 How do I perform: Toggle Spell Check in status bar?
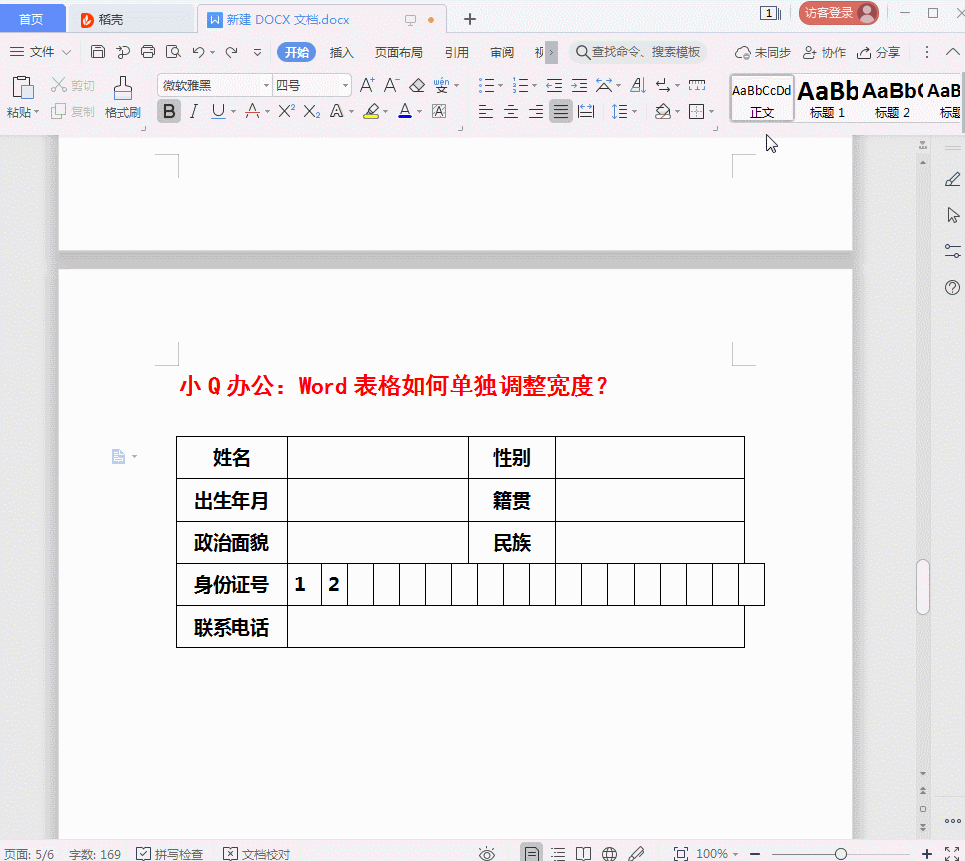pyautogui.click(x=169, y=854)
